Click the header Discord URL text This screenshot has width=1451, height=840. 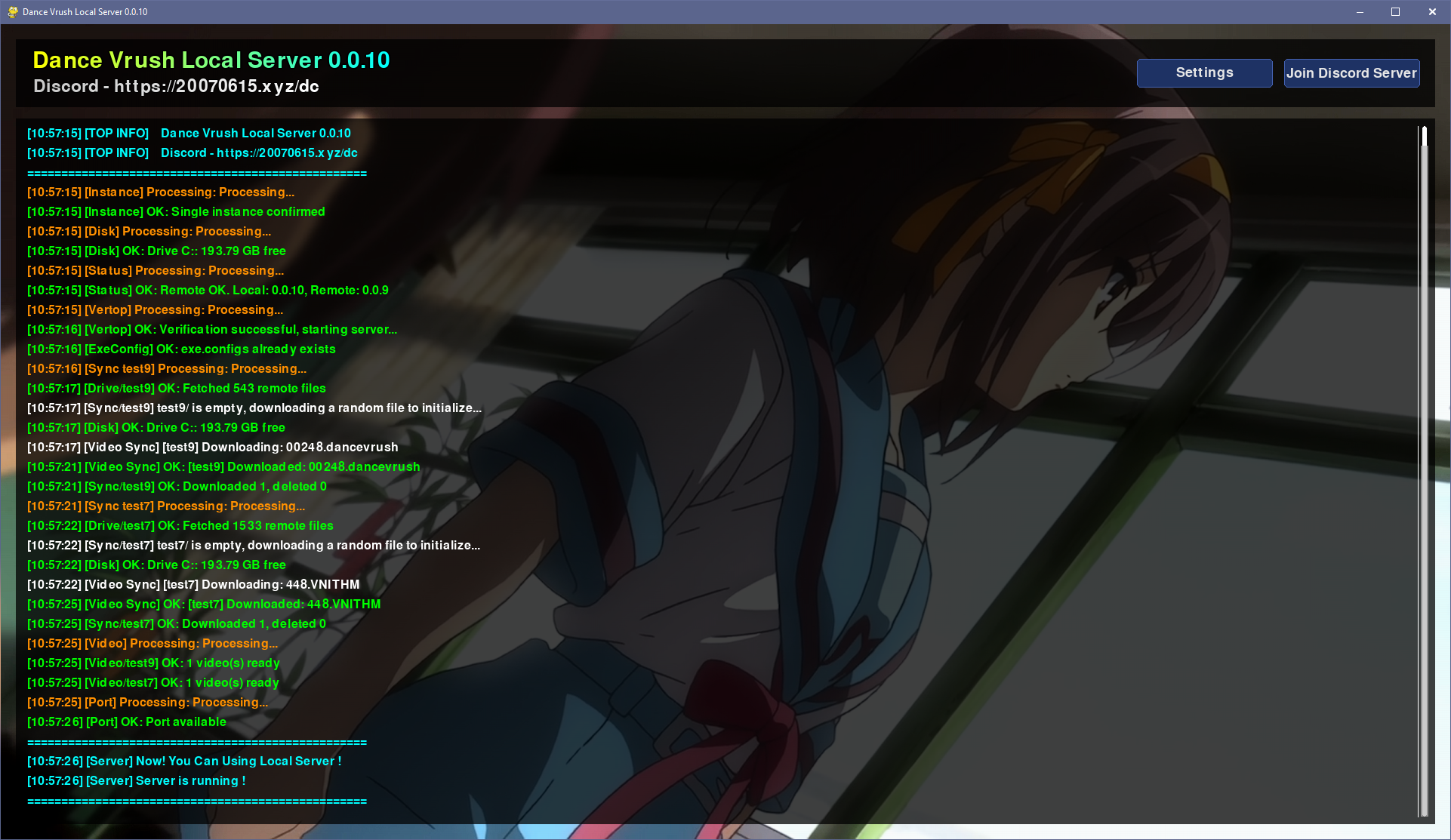[176, 86]
